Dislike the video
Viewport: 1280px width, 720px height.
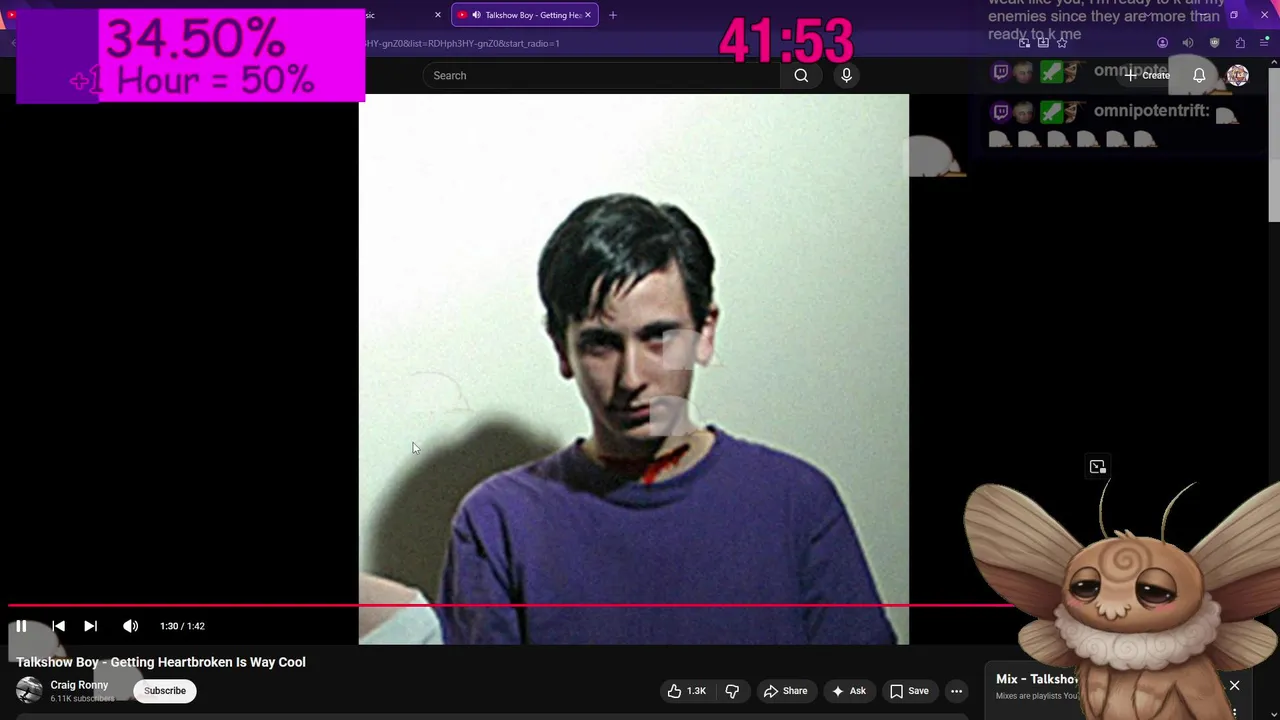732,691
